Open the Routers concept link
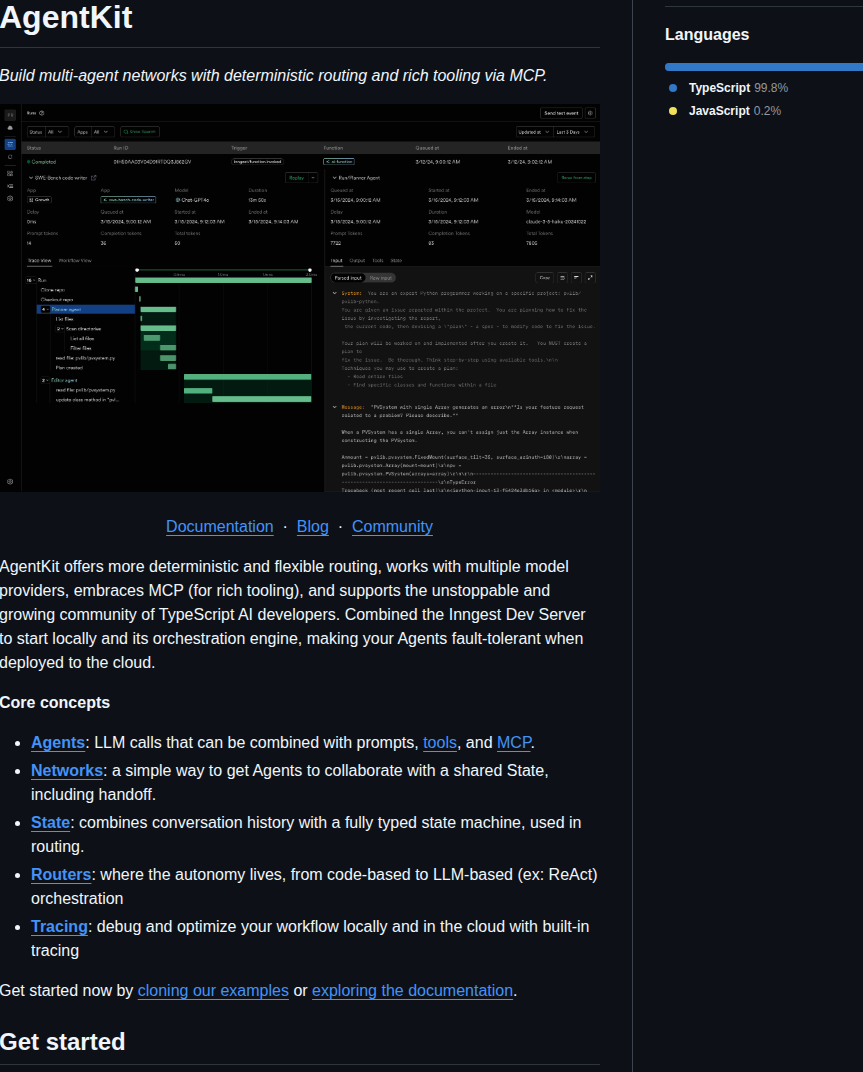Image resolution: width=863 pixels, height=1072 pixels. pyautogui.click(x=61, y=874)
